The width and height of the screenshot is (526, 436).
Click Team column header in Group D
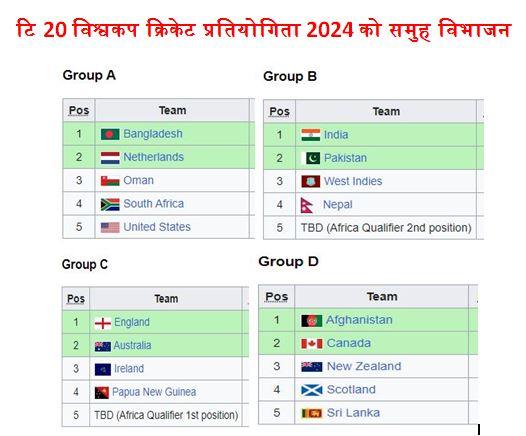click(382, 296)
